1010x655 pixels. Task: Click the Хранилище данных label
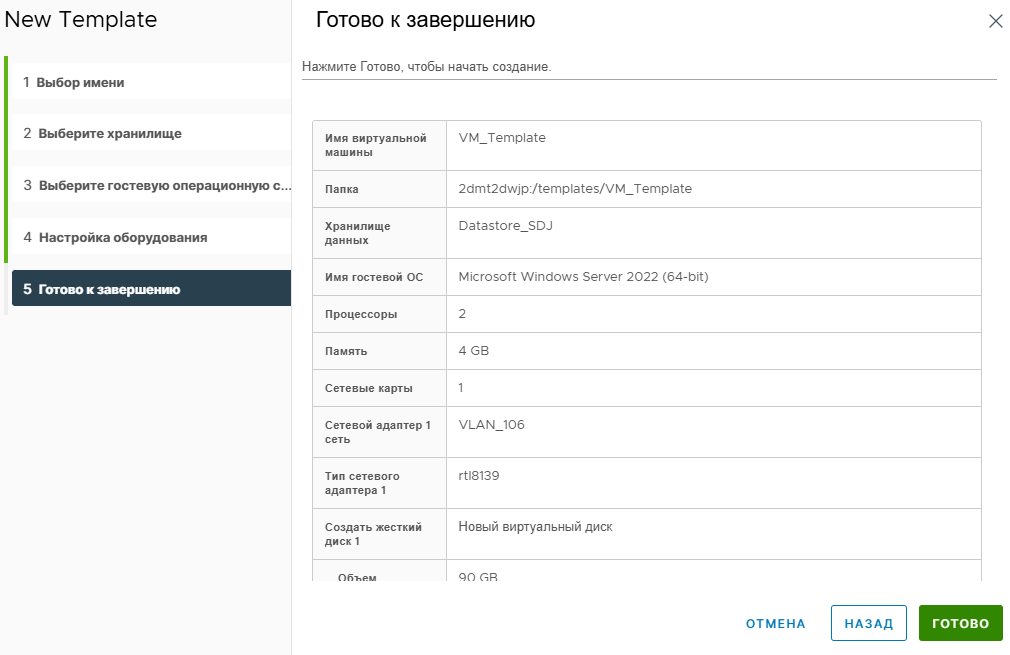[357, 233]
